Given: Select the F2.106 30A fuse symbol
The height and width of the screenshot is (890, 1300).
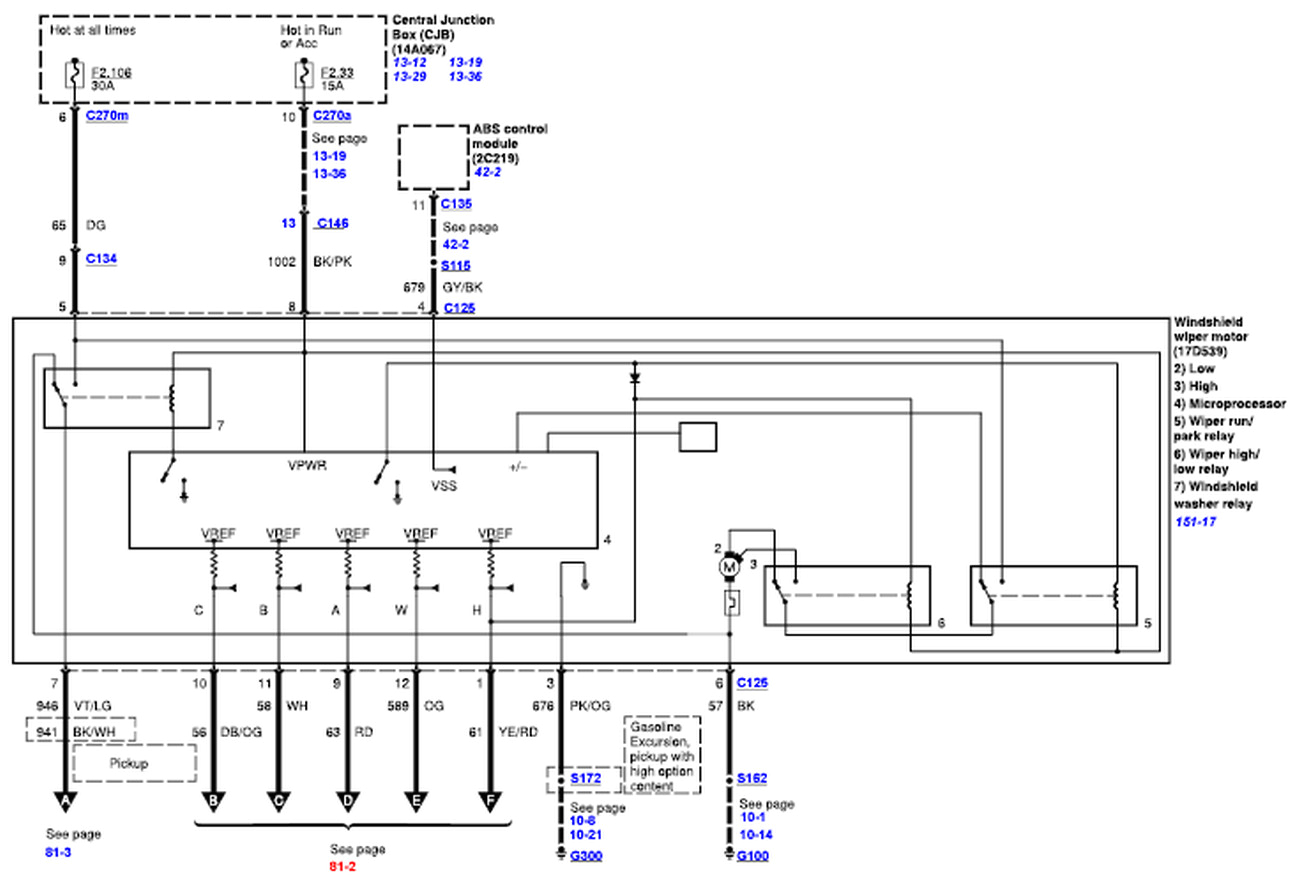Looking at the screenshot, I should pos(72,75).
